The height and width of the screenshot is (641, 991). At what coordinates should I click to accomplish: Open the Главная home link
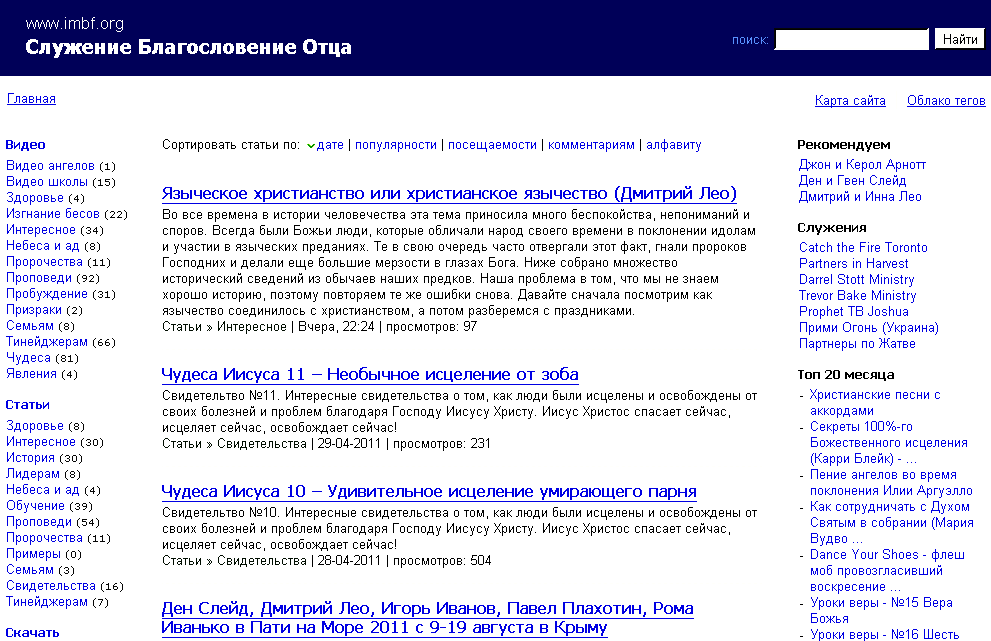point(31,99)
